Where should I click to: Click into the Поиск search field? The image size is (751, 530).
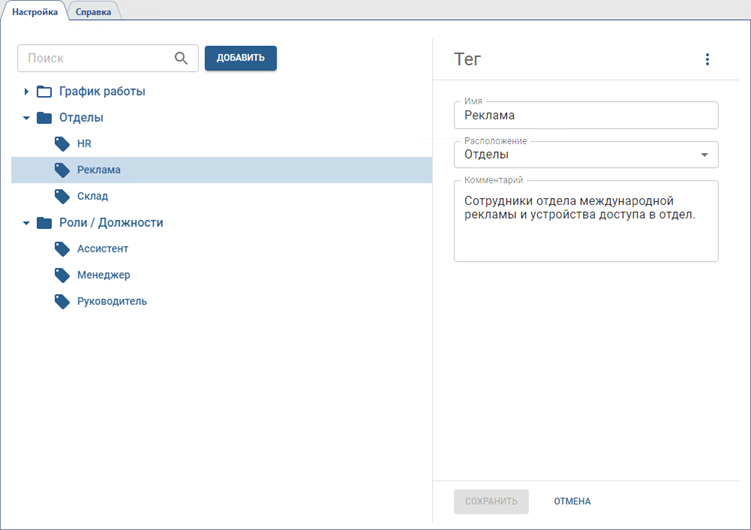click(95, 58)
